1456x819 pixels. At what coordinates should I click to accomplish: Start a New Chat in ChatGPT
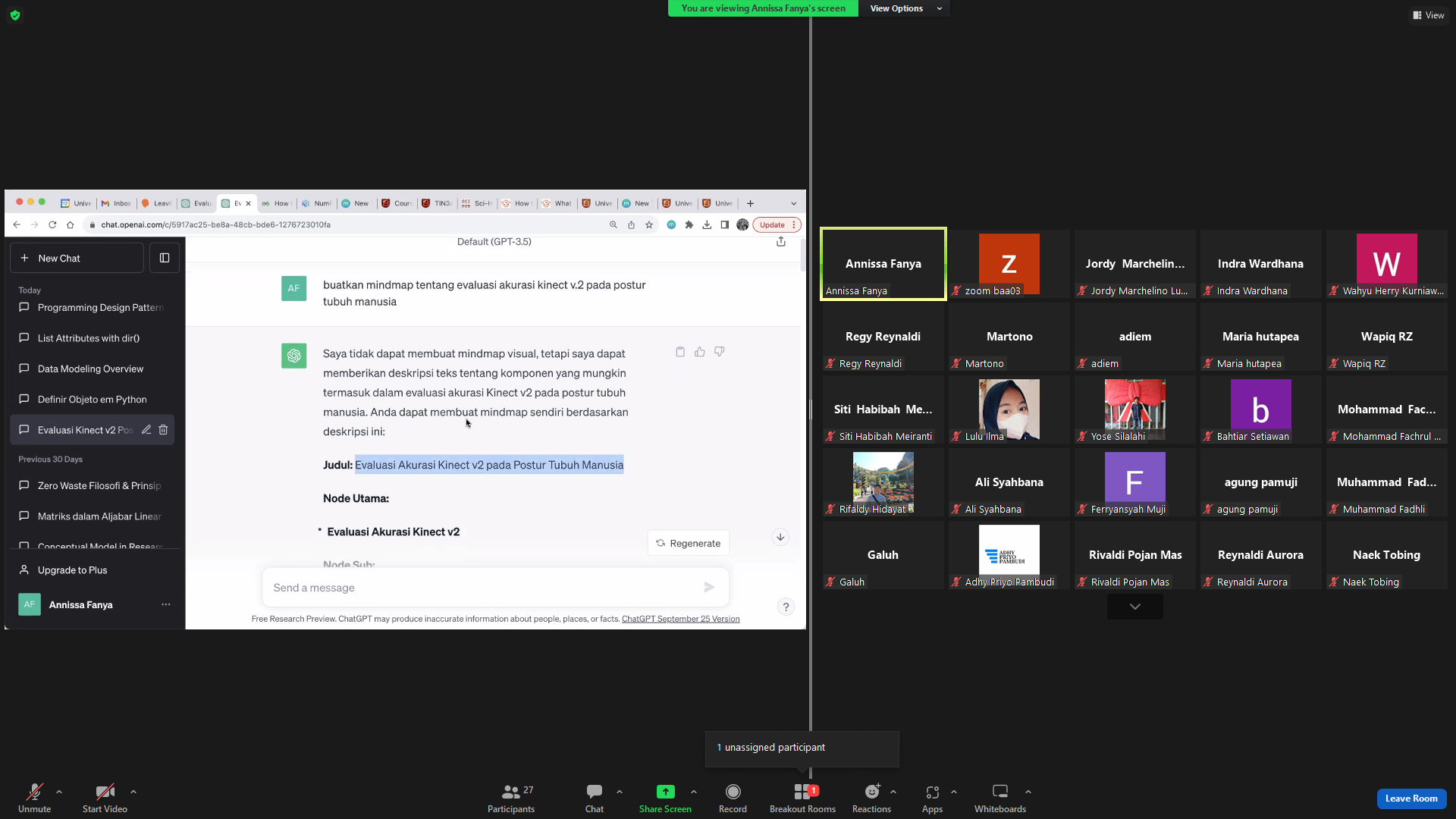pos(77,258)
